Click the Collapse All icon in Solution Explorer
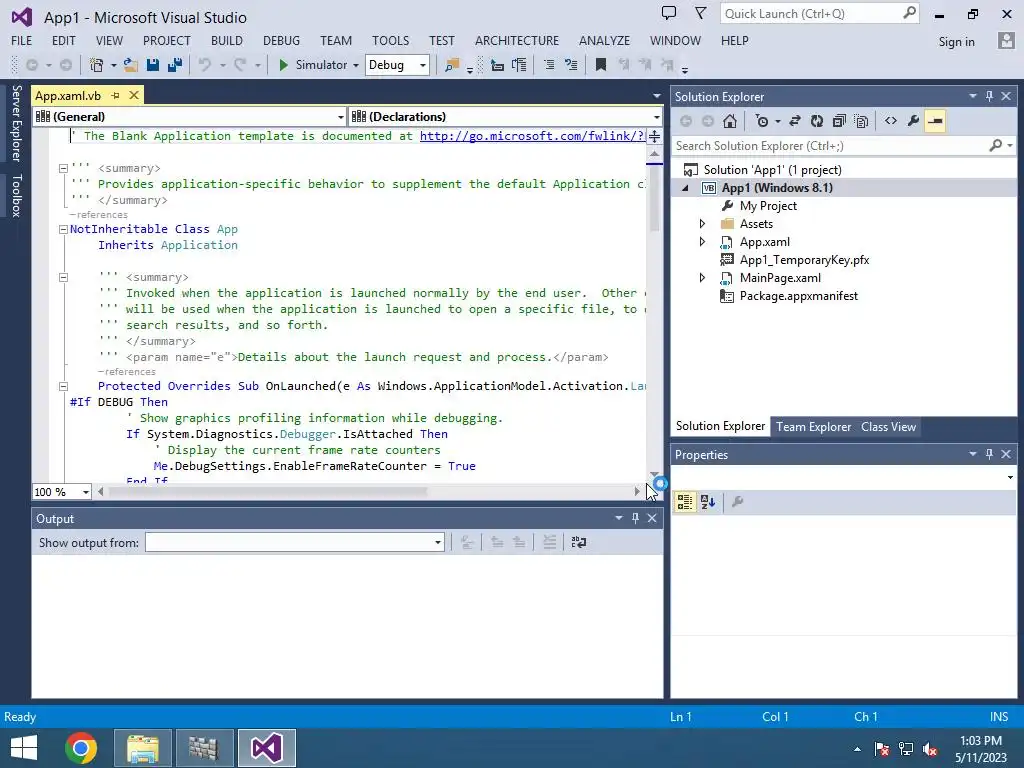Screen dimensions: 1024x768 839,121
